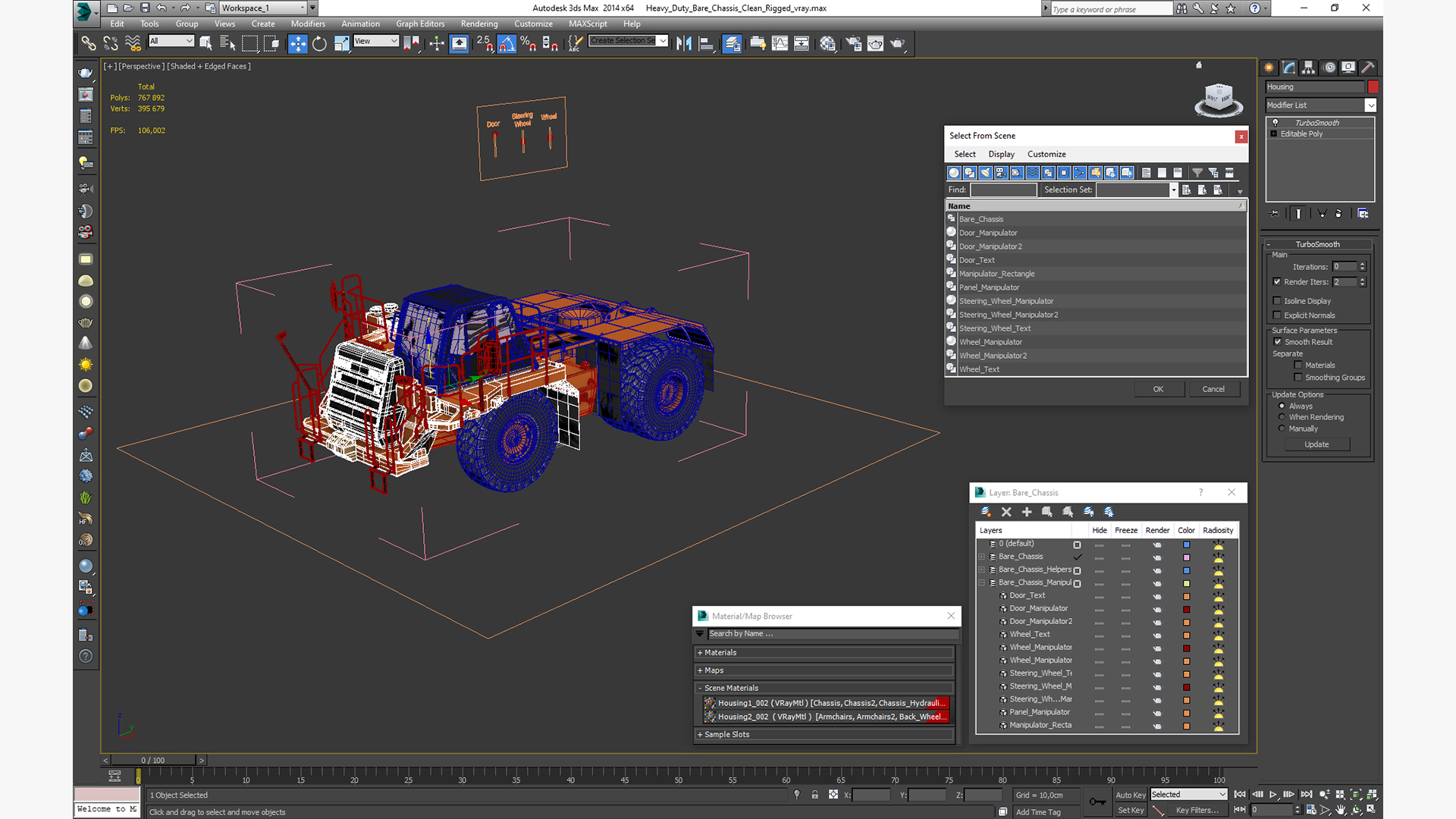Switch to Motion command panel tab
Image resolution: width=1456 pixels, height=819 pixels.
[1329, 67]
